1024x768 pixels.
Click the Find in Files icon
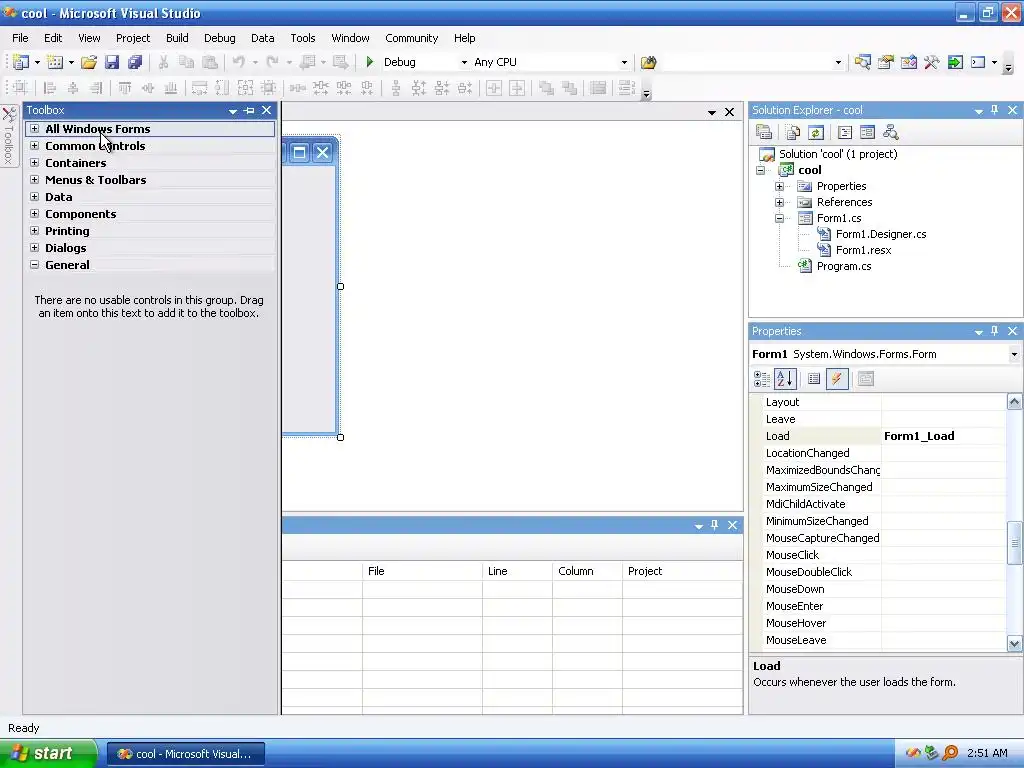[x=648, y=62]
